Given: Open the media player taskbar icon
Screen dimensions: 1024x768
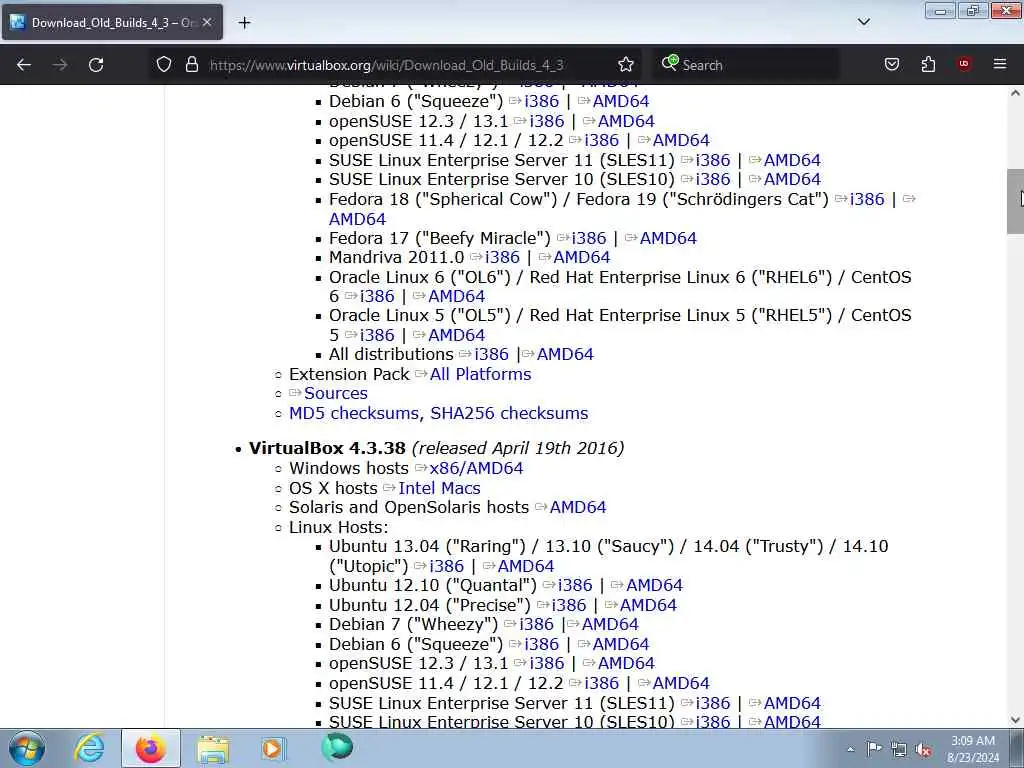Looking at the screenshot, I should [x=272, y=748].
